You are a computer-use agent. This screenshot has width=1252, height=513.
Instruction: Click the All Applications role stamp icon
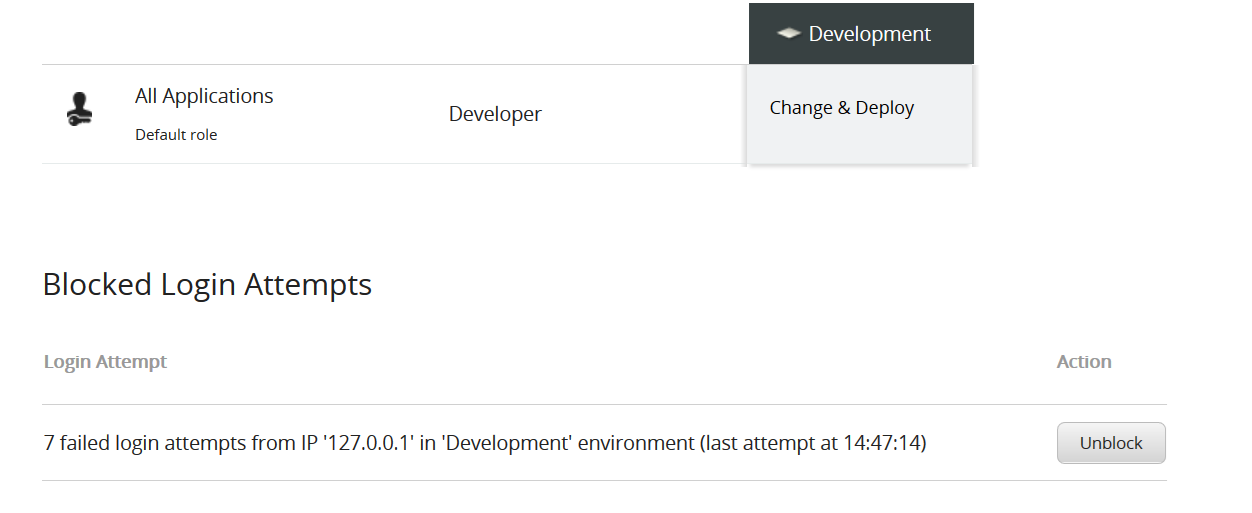80,111
